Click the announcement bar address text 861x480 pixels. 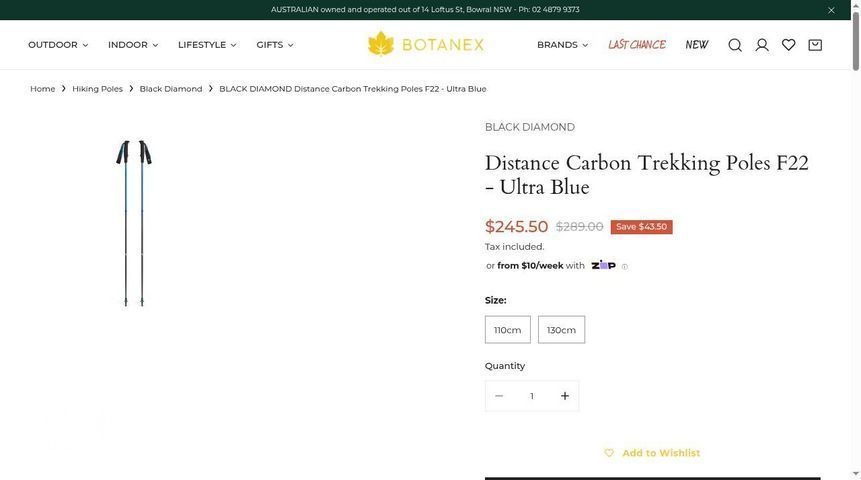coord(425,9)
